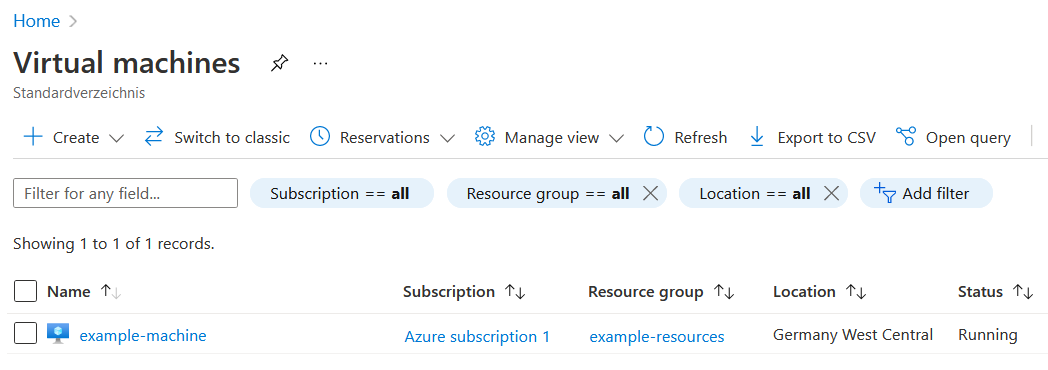Sort by the Location column header

(804, 292)
